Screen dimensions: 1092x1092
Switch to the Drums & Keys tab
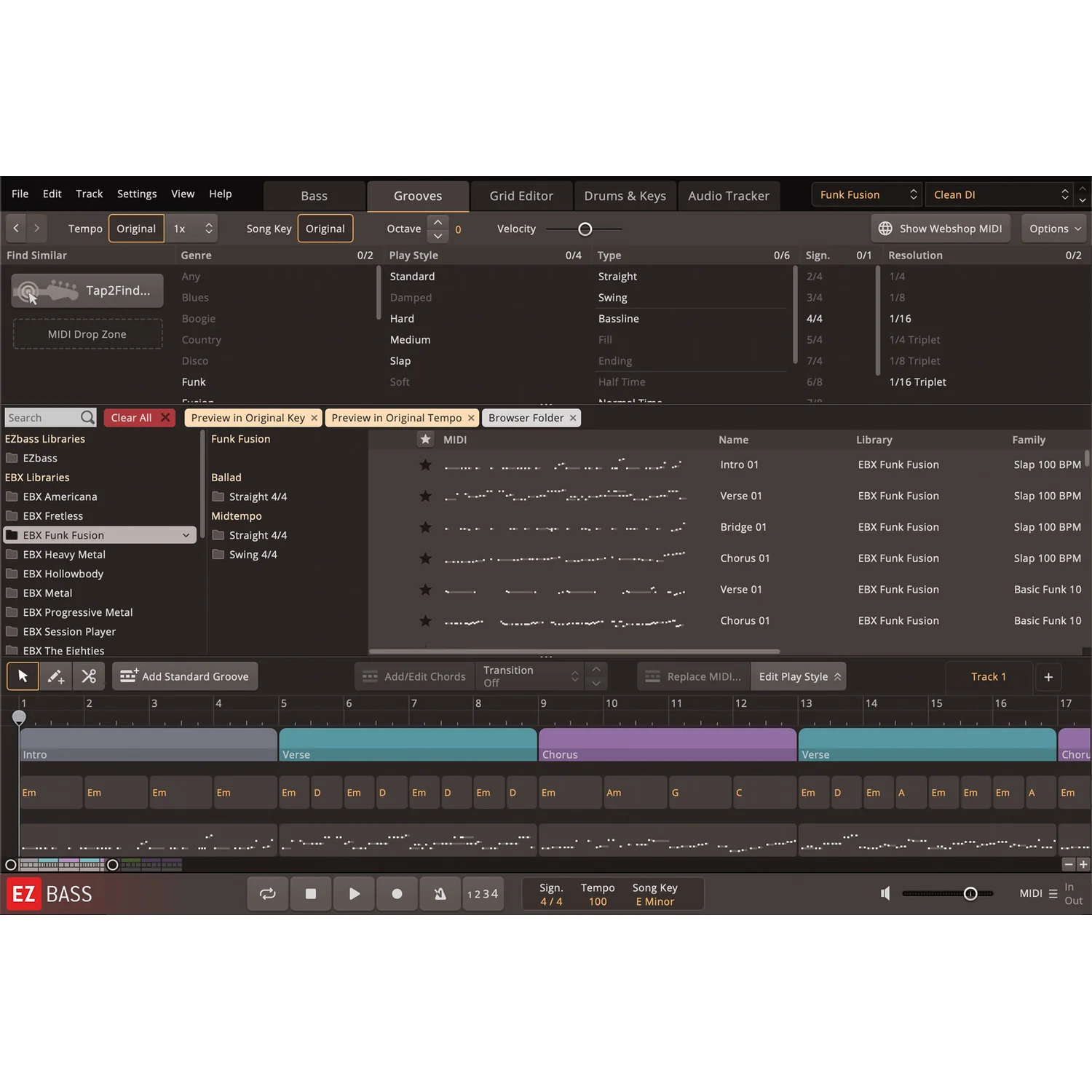coord(625,196)
